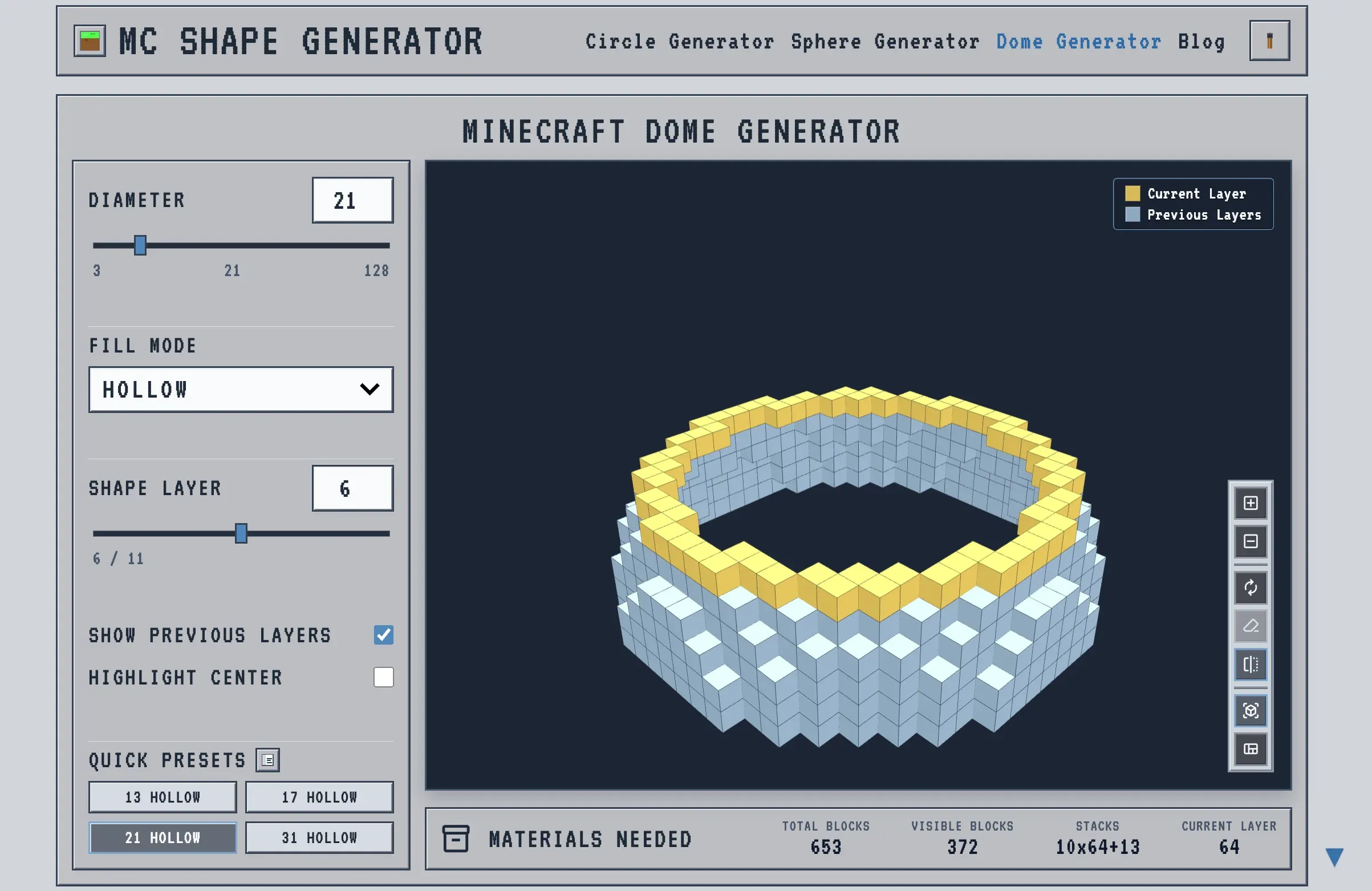Click the Quick Presets list icon
The height and width of the screenshot is (891, 1372).
pos(267,760)
